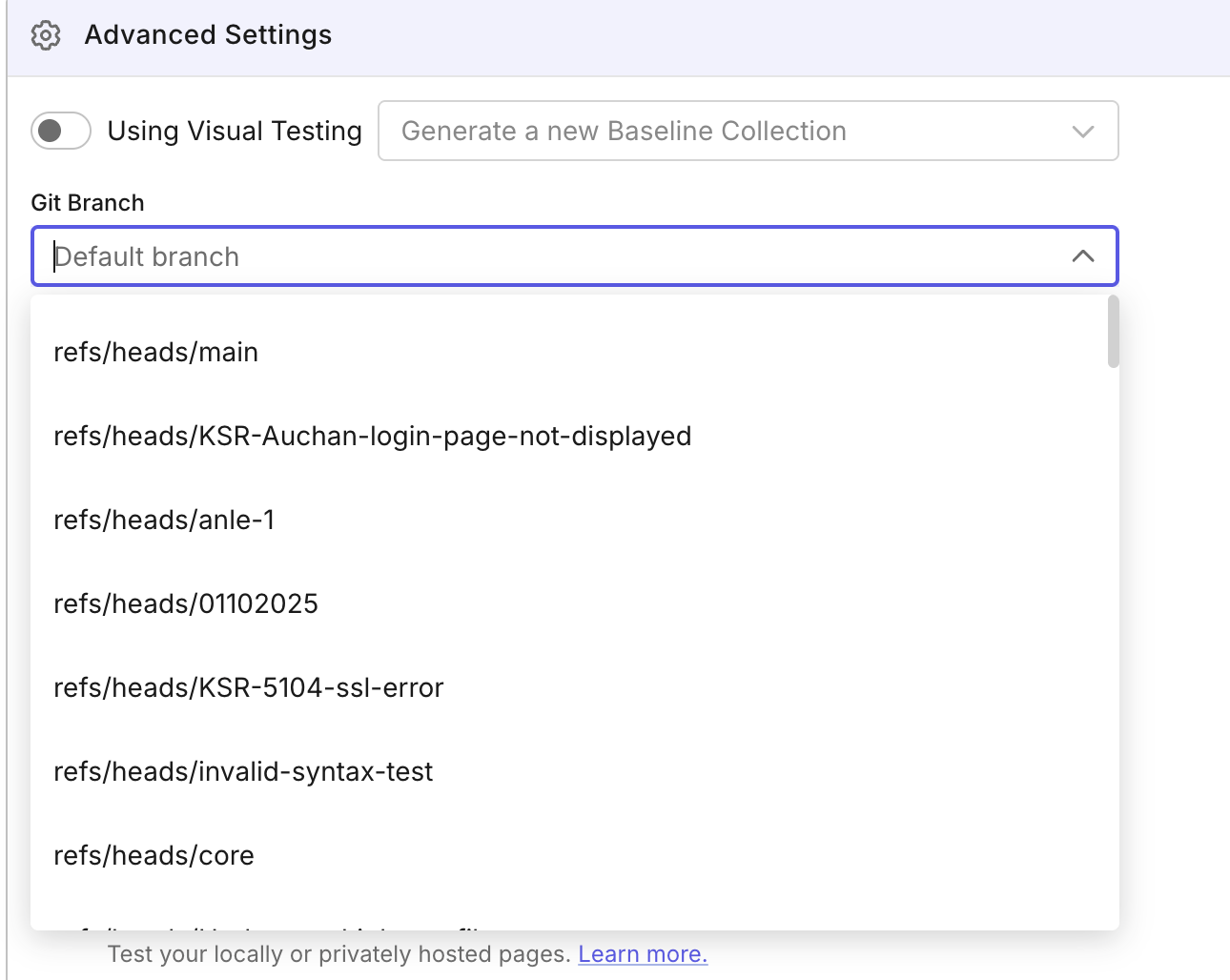Image resolution: width=1230 pixels, height=980 pixels.
Task: Click the Advanced Settings header title
Action: point(208,35)
